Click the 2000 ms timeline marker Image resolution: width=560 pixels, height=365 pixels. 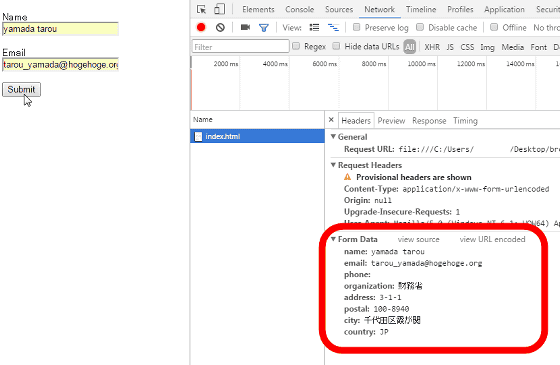pyautogui.click(x=226, y=64)
